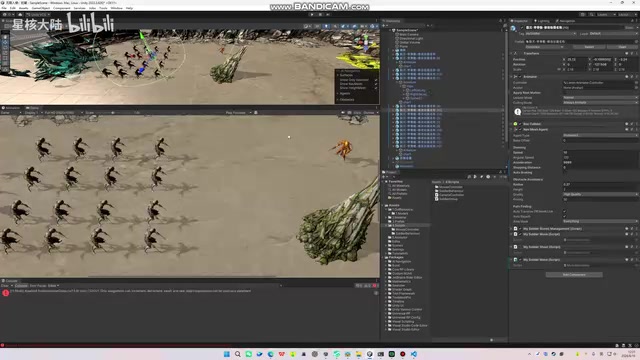
Task: Open taskbar Search
Action: coord(238,354)
